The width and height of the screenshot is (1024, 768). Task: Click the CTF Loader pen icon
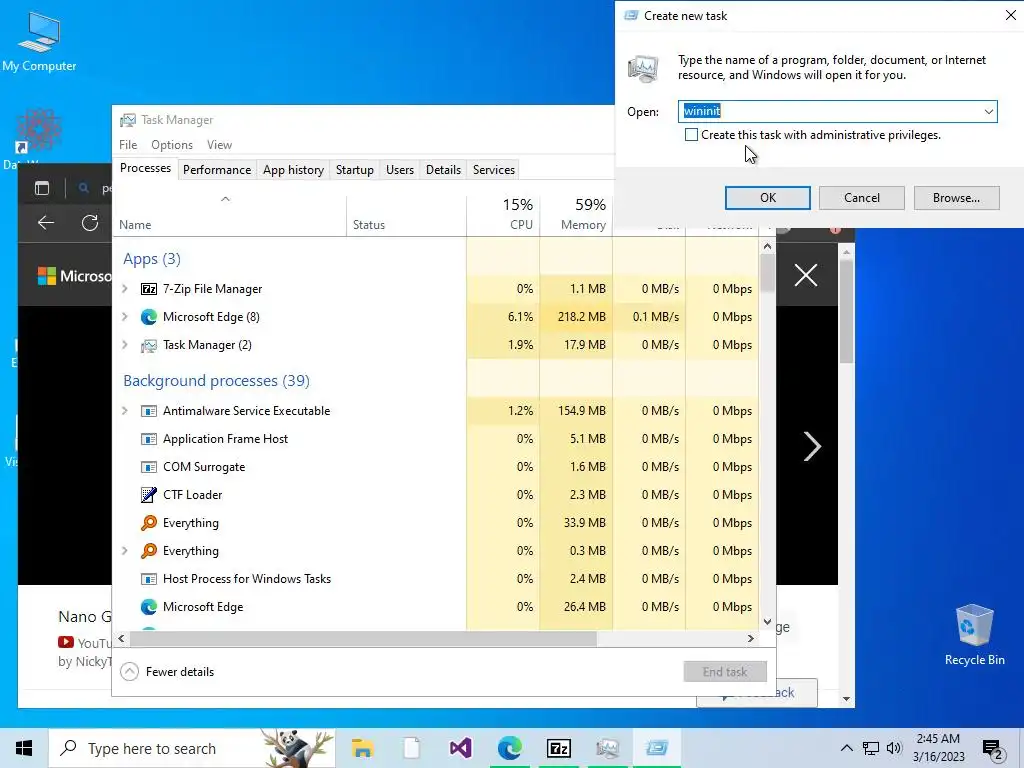tap(149, 495)
